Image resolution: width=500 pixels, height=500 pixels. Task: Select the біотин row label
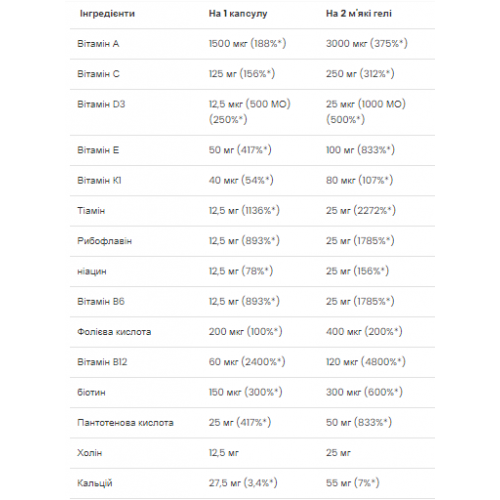[91, 392]
